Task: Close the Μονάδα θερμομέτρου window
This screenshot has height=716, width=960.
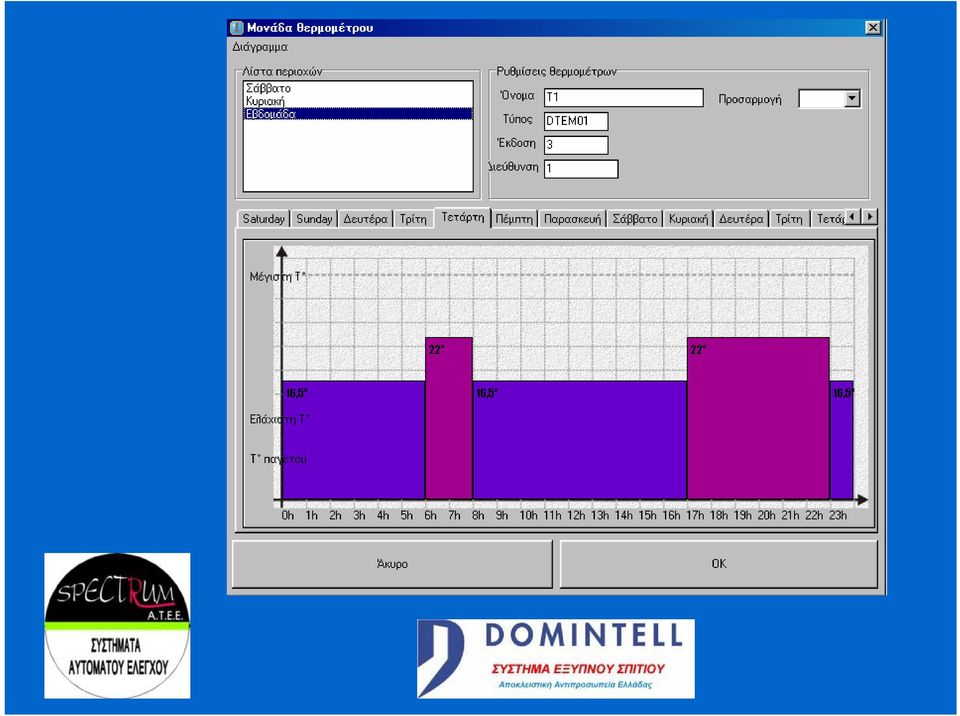Action: 872,28
